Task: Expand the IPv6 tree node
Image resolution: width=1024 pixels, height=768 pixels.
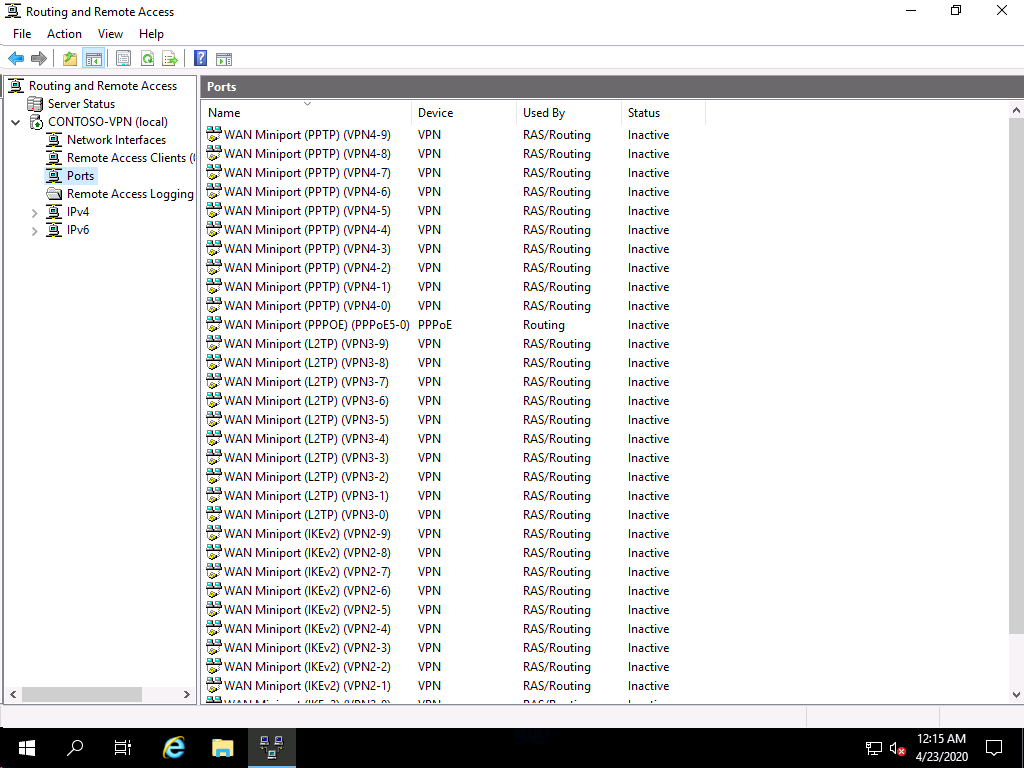Action: (x=35, y=231)
